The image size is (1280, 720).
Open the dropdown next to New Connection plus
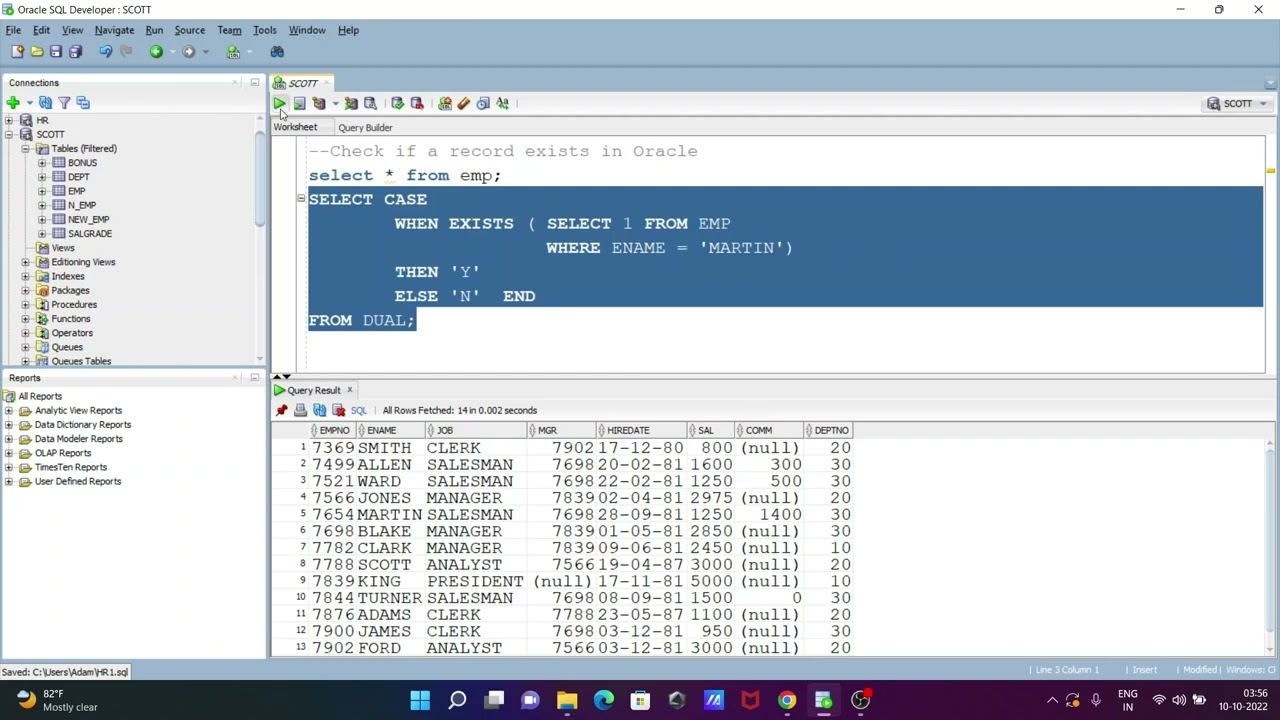point(29,102)
